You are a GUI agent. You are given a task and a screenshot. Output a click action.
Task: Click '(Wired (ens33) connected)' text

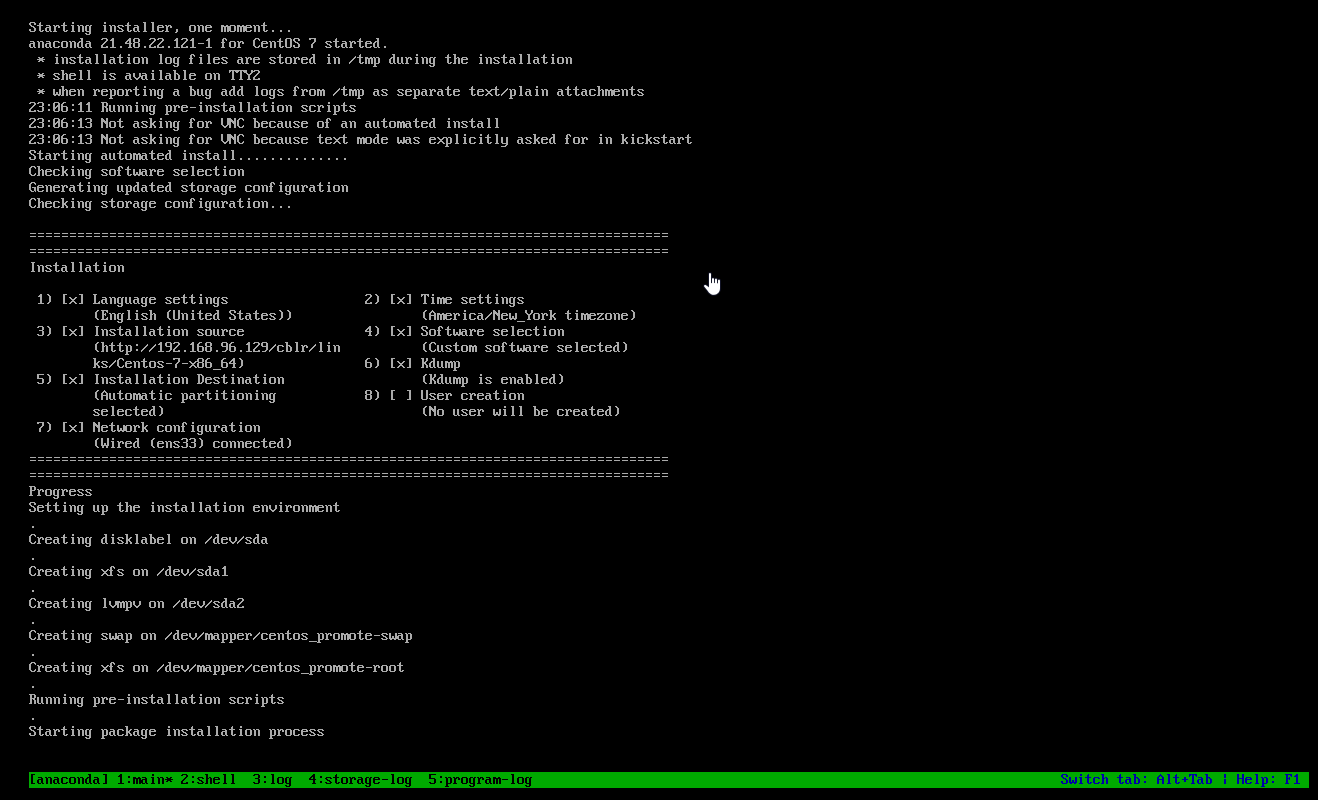tap(192, 443)
